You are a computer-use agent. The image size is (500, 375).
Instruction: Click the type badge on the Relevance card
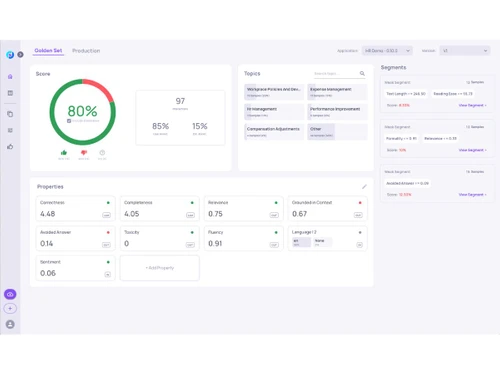[x=274, y=215]
